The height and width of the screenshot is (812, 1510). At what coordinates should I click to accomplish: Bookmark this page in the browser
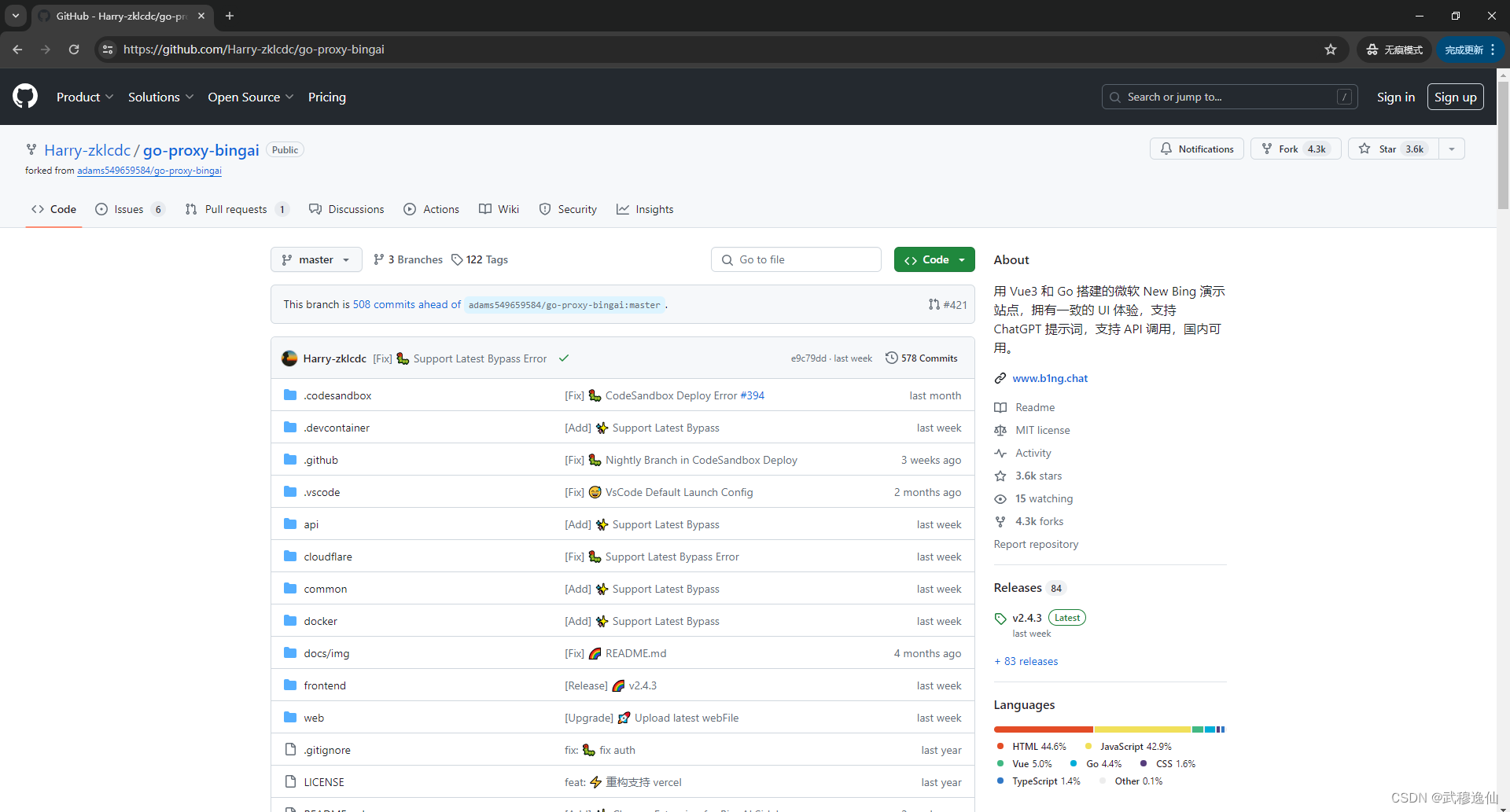(x=1331, y=49)
